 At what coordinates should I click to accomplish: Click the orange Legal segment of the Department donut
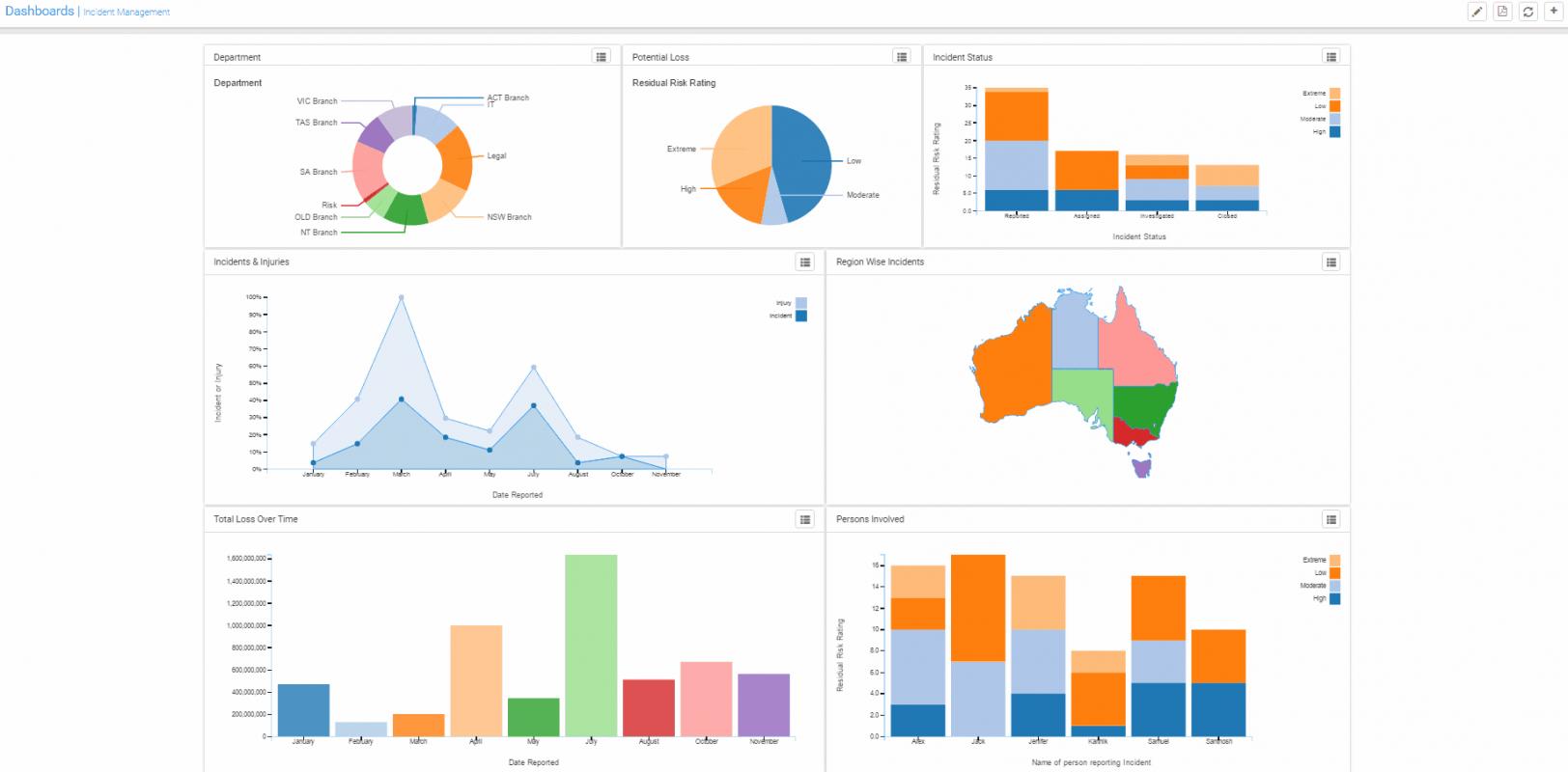point(458,159)
